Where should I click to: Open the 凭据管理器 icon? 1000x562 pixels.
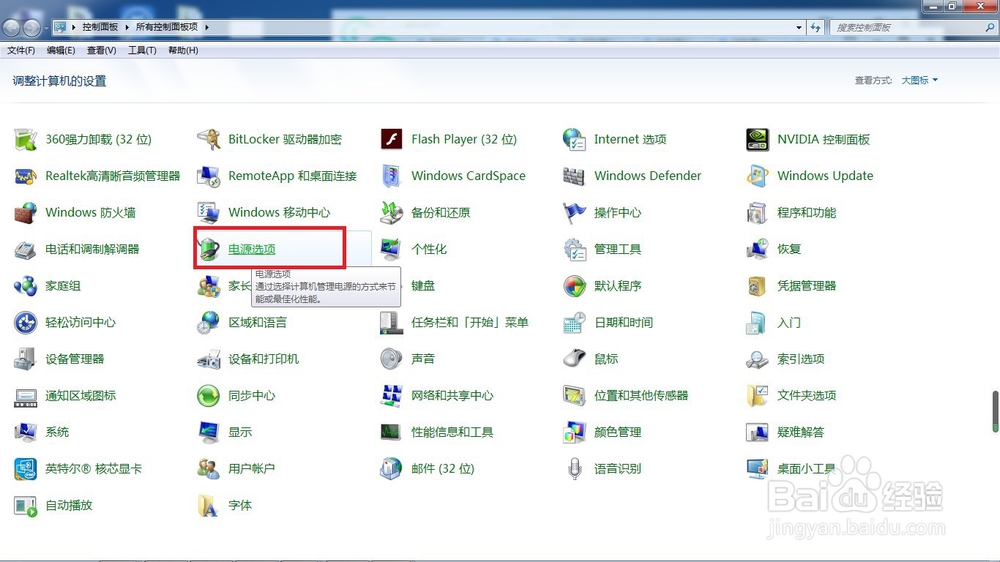point(757,286)
